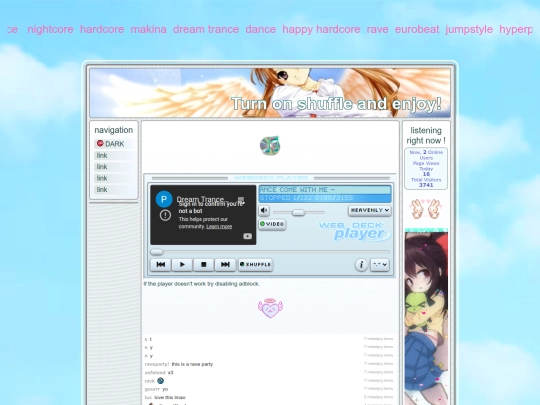Skip to the previous track
Screen dimensions: 540x405
click(x=160, y=264)
